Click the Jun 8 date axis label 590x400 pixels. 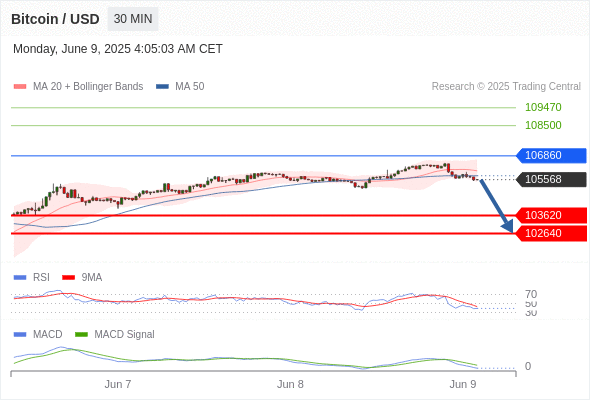click(x=290, y=384)
